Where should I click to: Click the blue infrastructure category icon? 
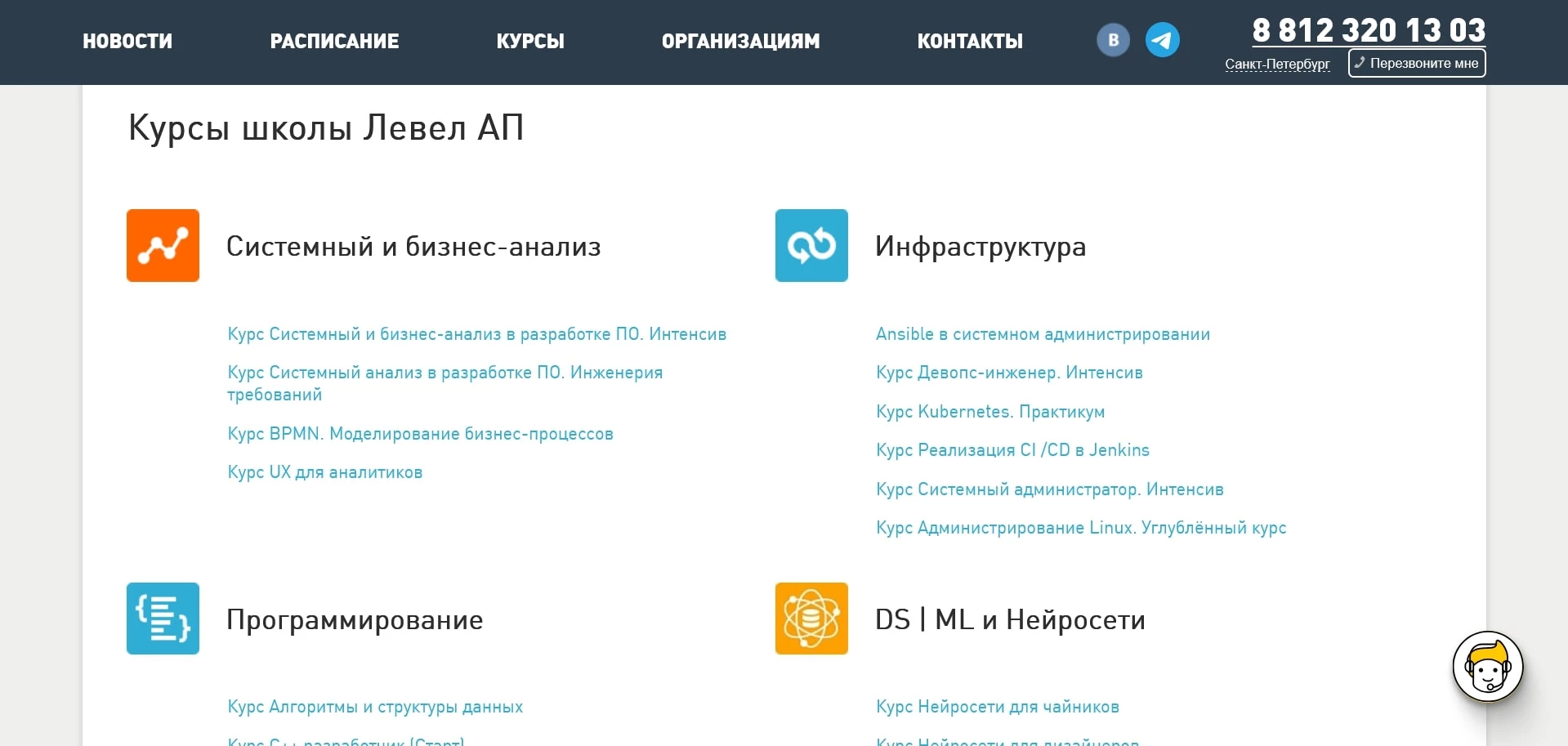pyautogui.click(x=811, y=245)
